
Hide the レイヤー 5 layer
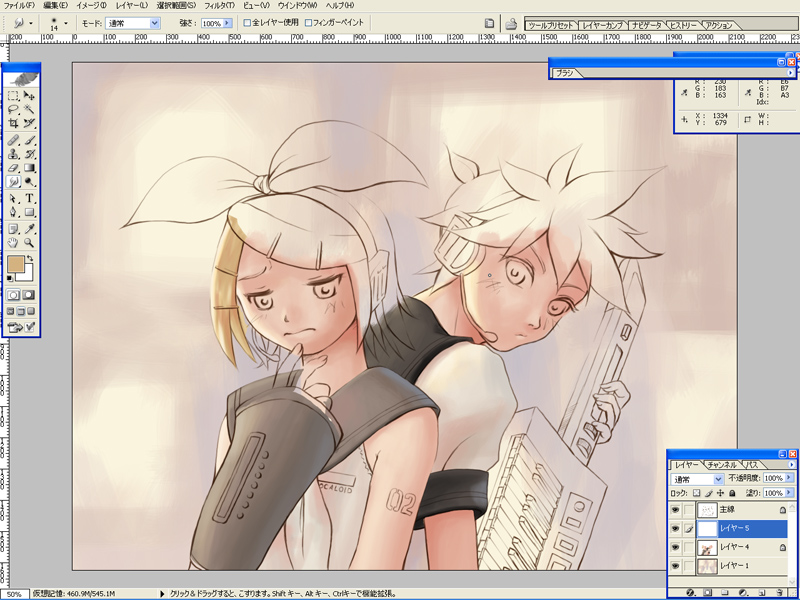coord(676,529)
